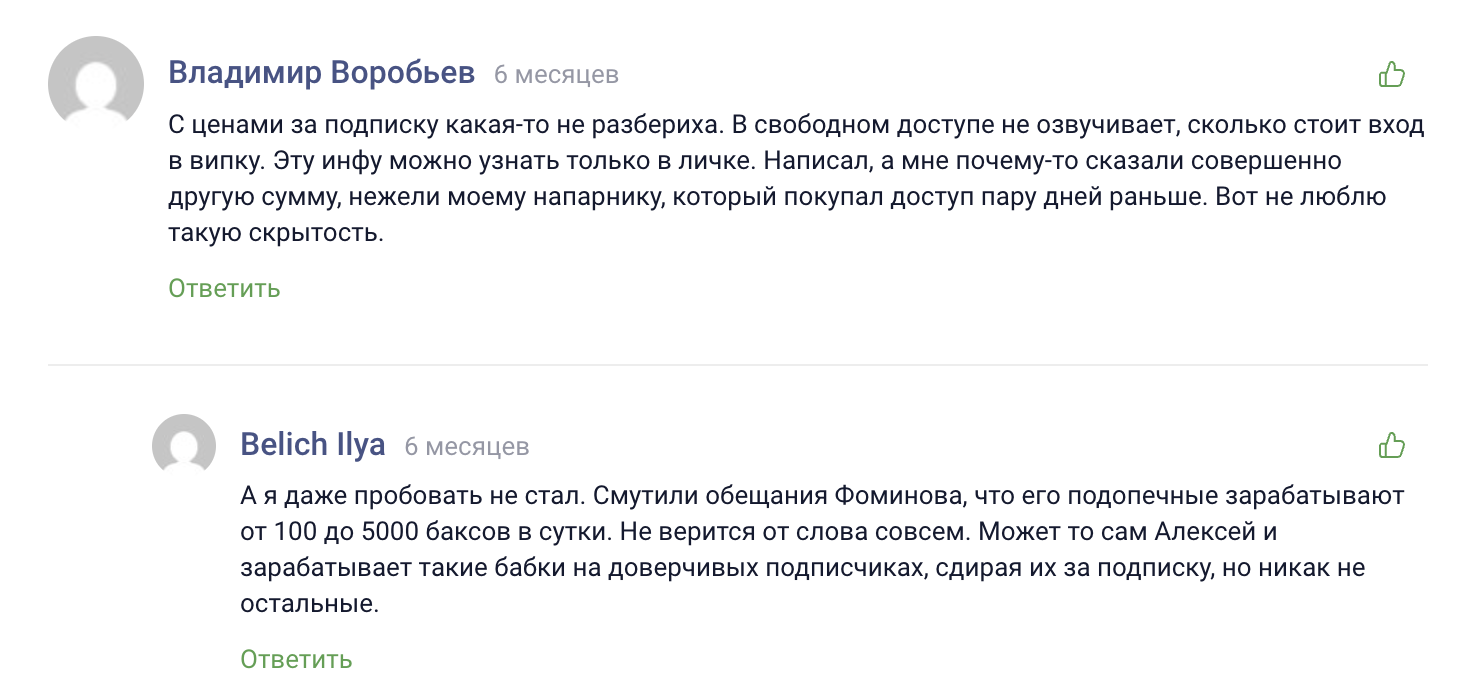The height and width of the screenshot is (678, 1484).
Task: Open Belich Ilya's profile via his name
Action: click(314, 444)
